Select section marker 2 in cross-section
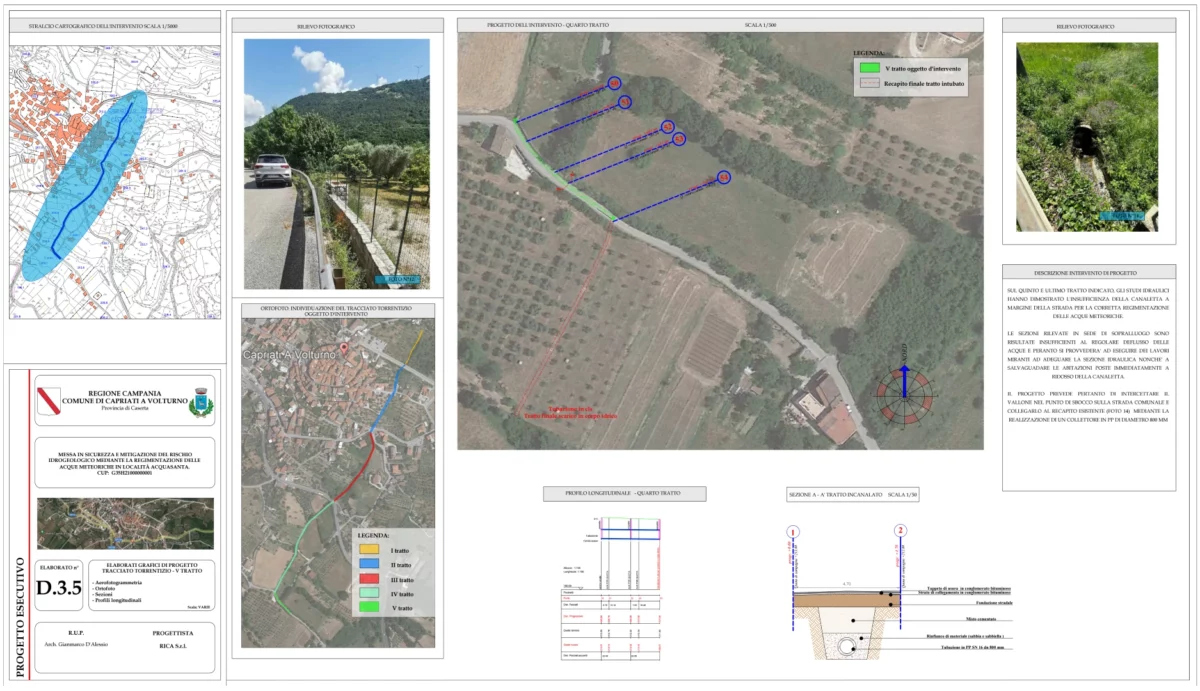1200x691 pixels. click(901, 531)
